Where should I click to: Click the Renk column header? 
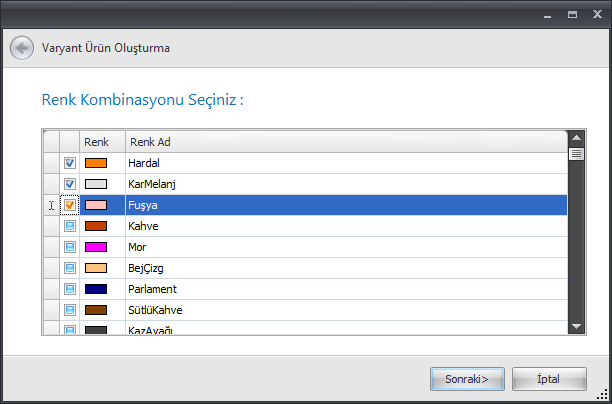(x=96, y=142)
